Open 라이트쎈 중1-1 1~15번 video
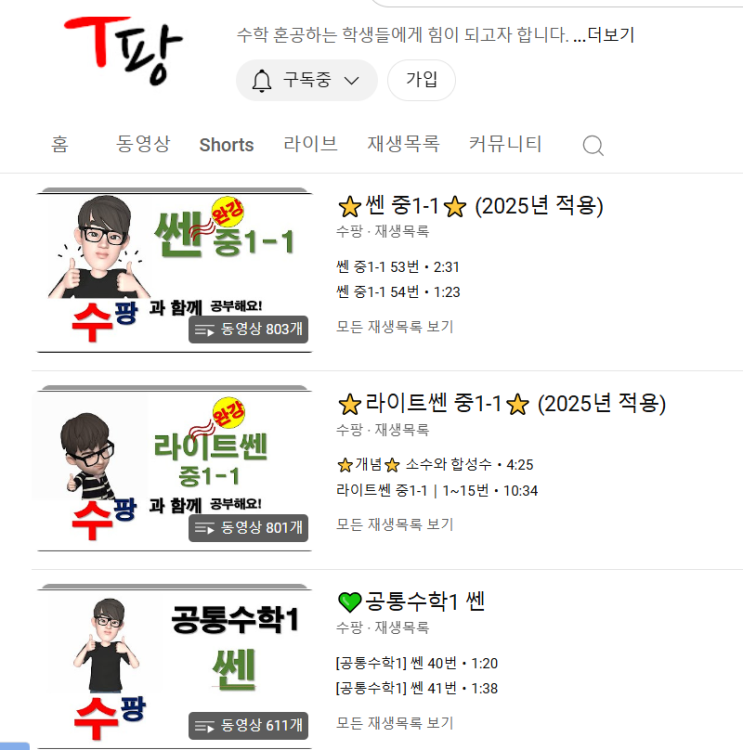 coord(437,491)
